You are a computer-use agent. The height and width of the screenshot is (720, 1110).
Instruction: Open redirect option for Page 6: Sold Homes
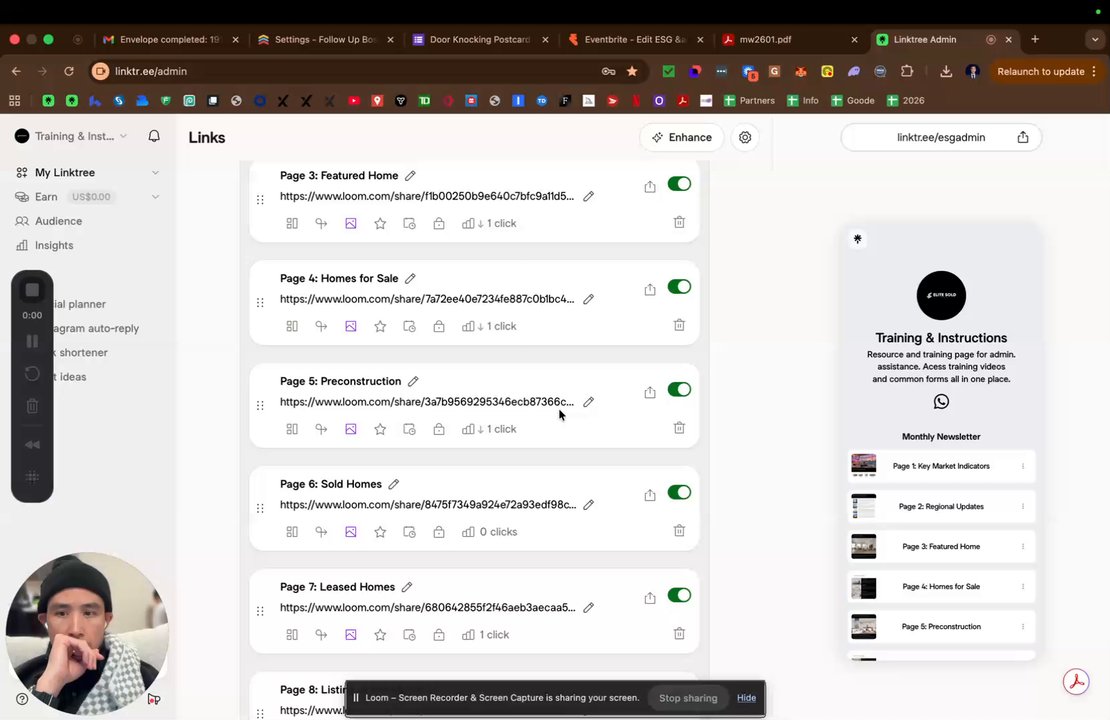321,532
